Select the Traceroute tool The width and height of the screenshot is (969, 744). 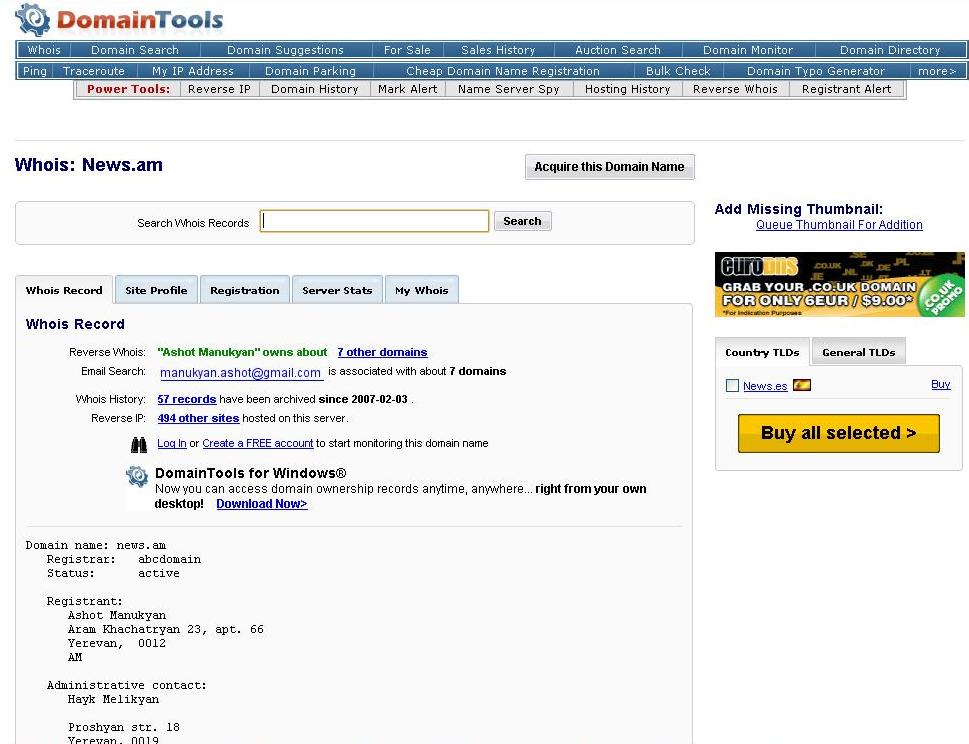click(x=94, y=71)
